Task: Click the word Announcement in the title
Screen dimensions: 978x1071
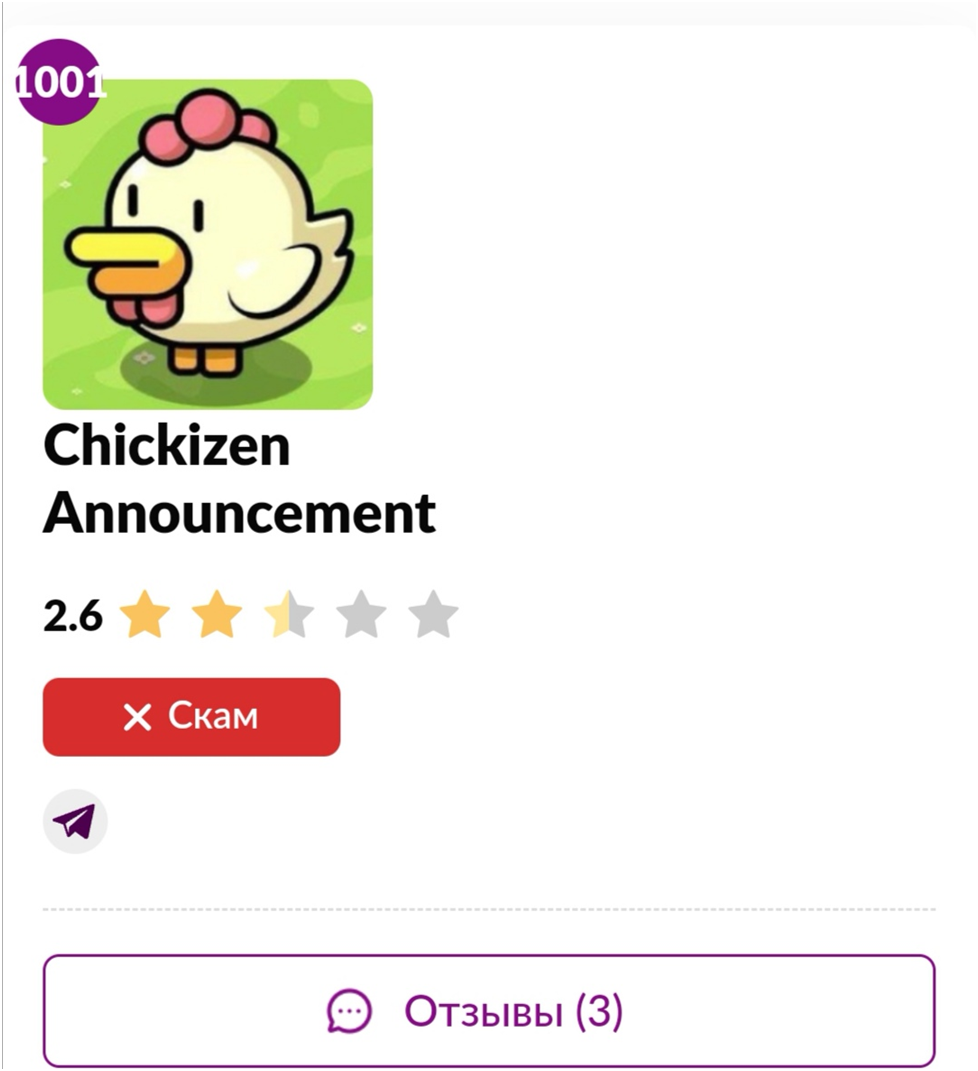Action: pos(239,513)
